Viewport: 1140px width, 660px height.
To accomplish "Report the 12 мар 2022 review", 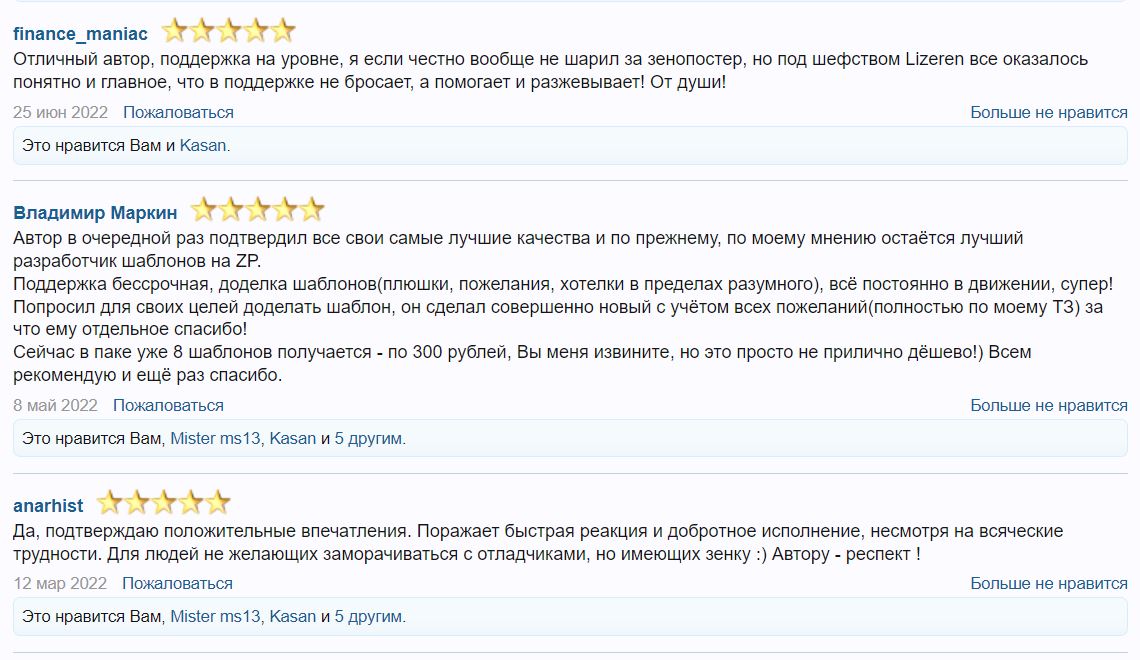I will click(177, 583).
